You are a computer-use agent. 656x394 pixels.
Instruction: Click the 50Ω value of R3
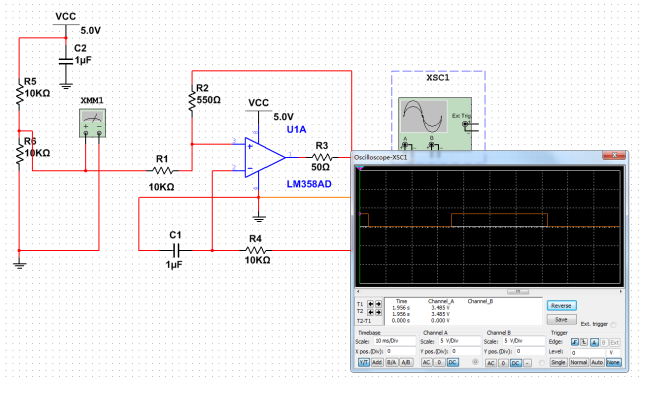(x=320, y=167)
